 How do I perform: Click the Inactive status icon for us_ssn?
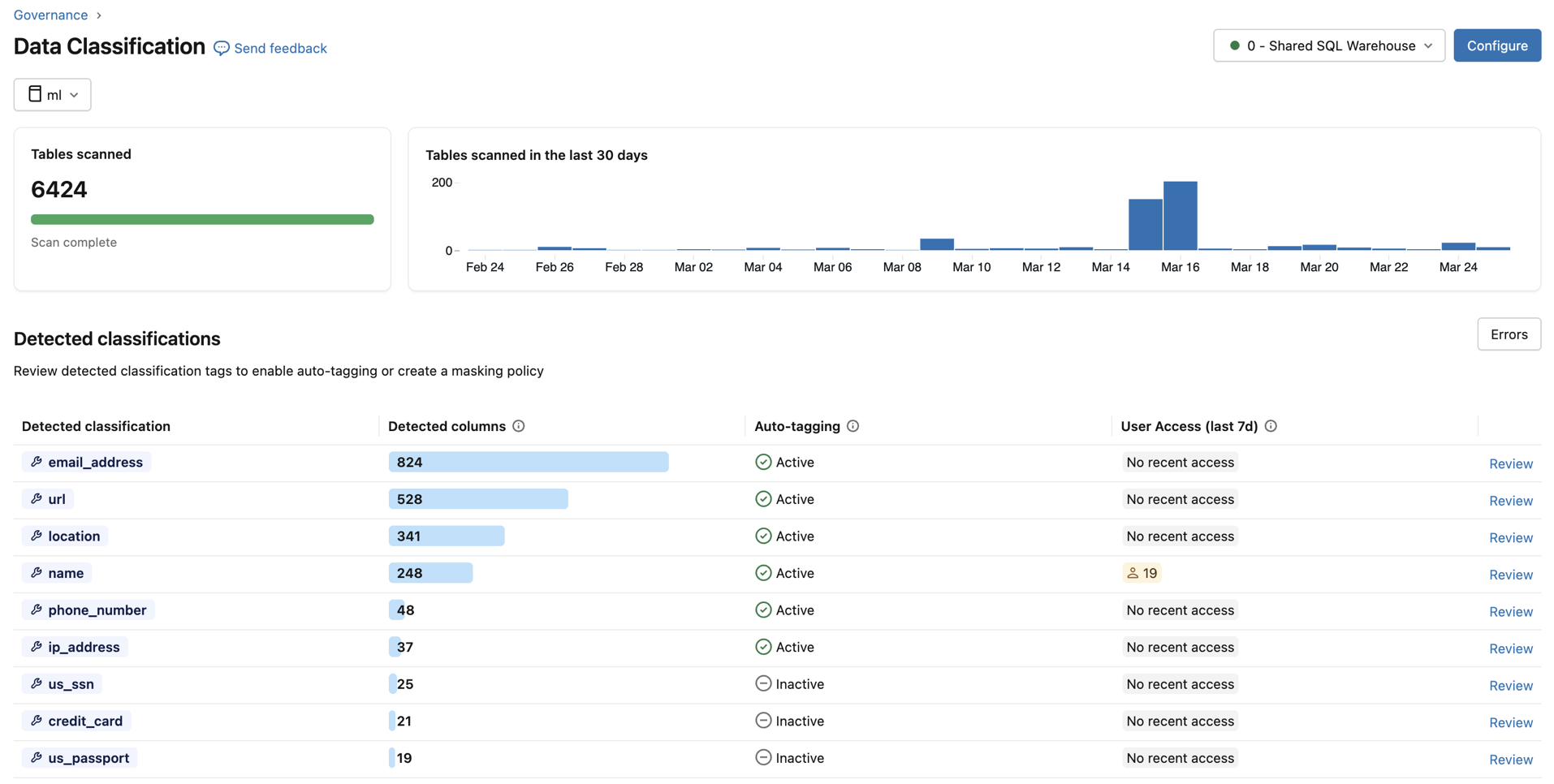coord(763,683)
